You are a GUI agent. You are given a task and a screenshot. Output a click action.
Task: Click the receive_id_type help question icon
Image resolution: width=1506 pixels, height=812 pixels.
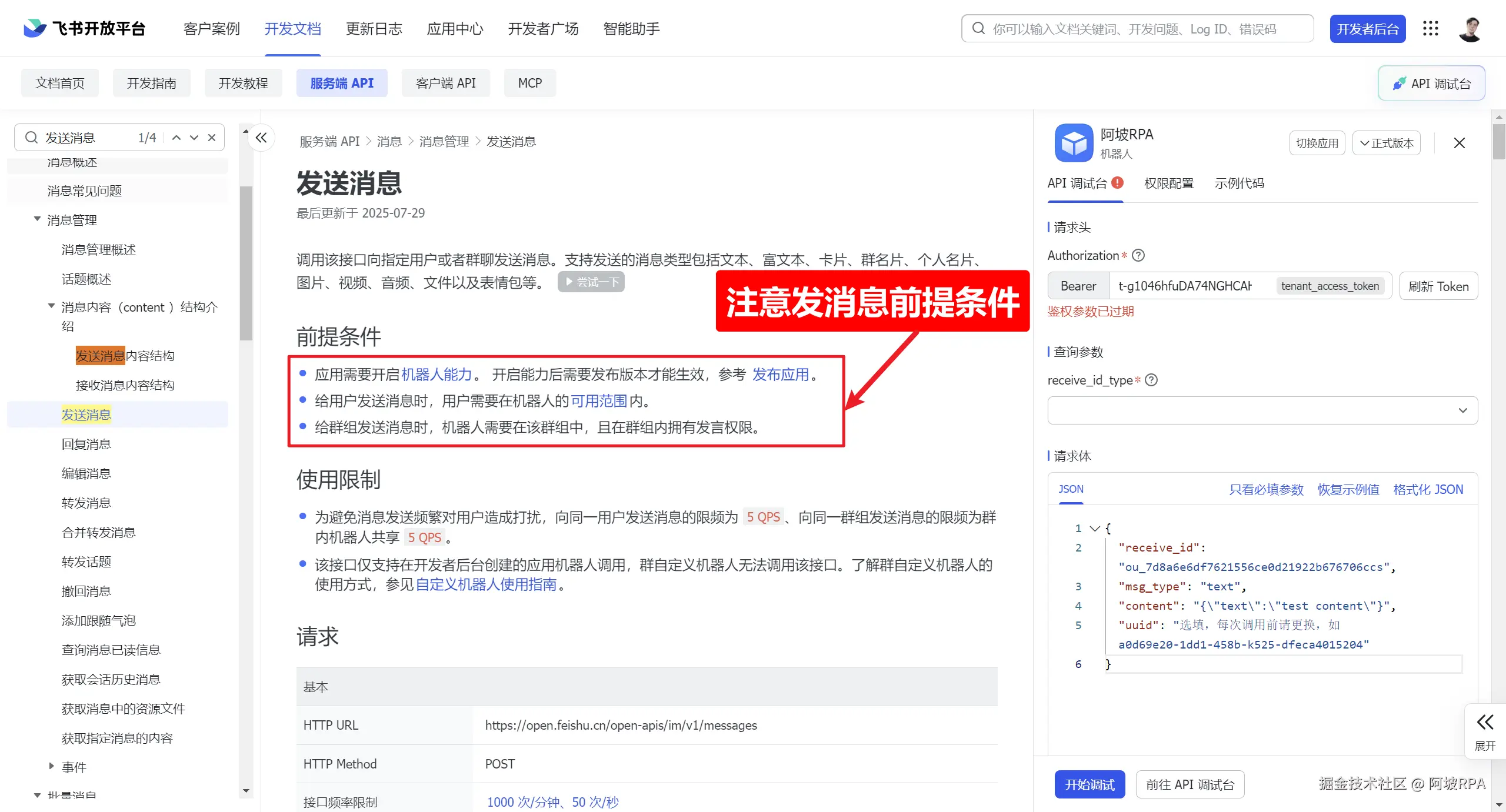(x=1151, y=380)
